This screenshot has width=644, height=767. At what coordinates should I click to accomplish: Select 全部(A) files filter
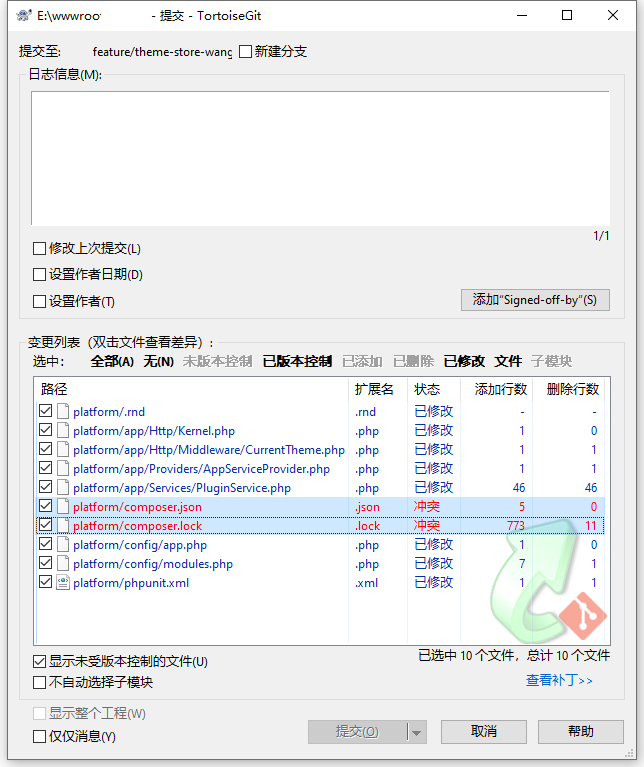pyautogui.click(x=112, y=361)
